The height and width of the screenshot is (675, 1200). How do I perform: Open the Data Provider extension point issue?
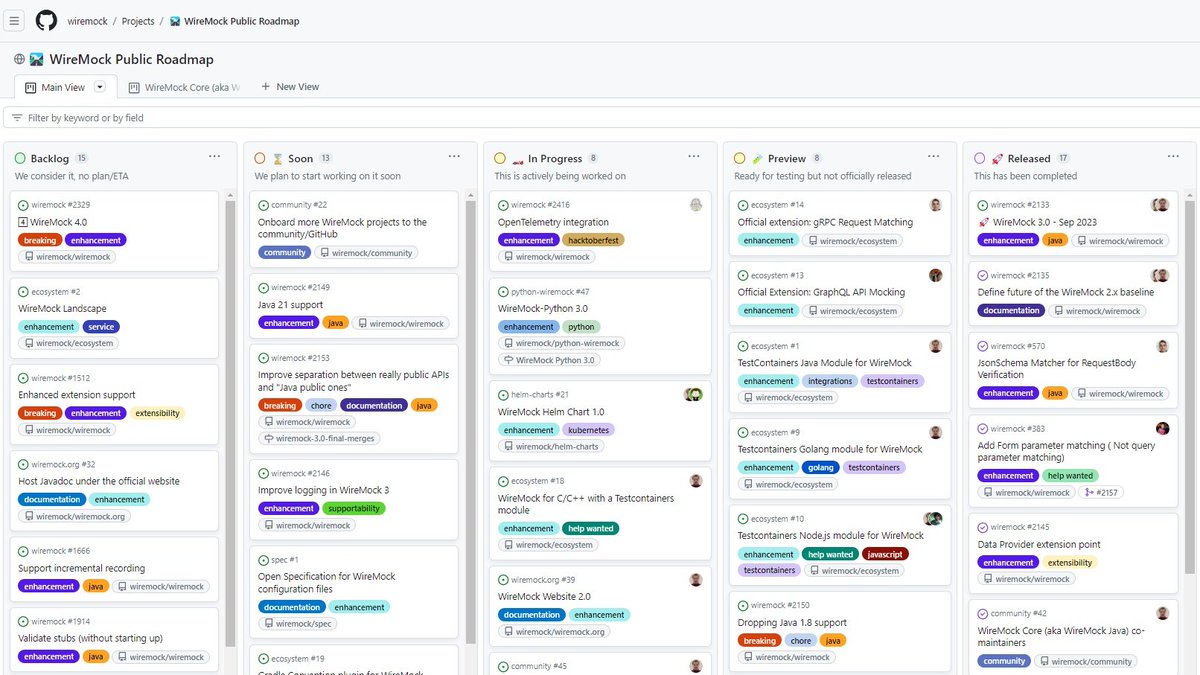point(1039,545)
